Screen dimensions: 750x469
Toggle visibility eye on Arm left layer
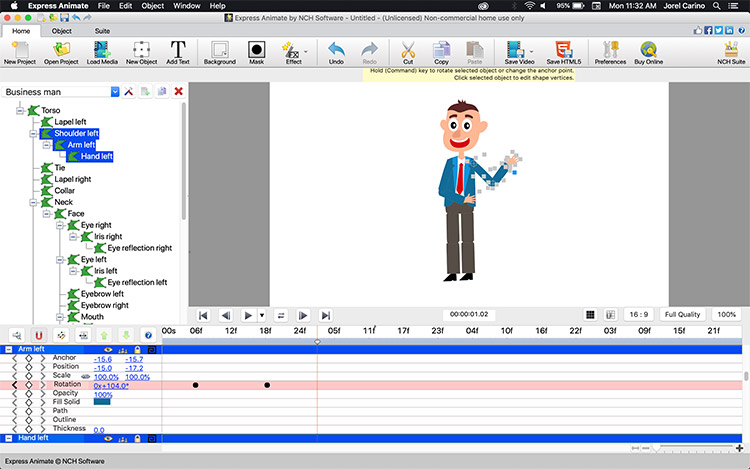coord(108,349)
